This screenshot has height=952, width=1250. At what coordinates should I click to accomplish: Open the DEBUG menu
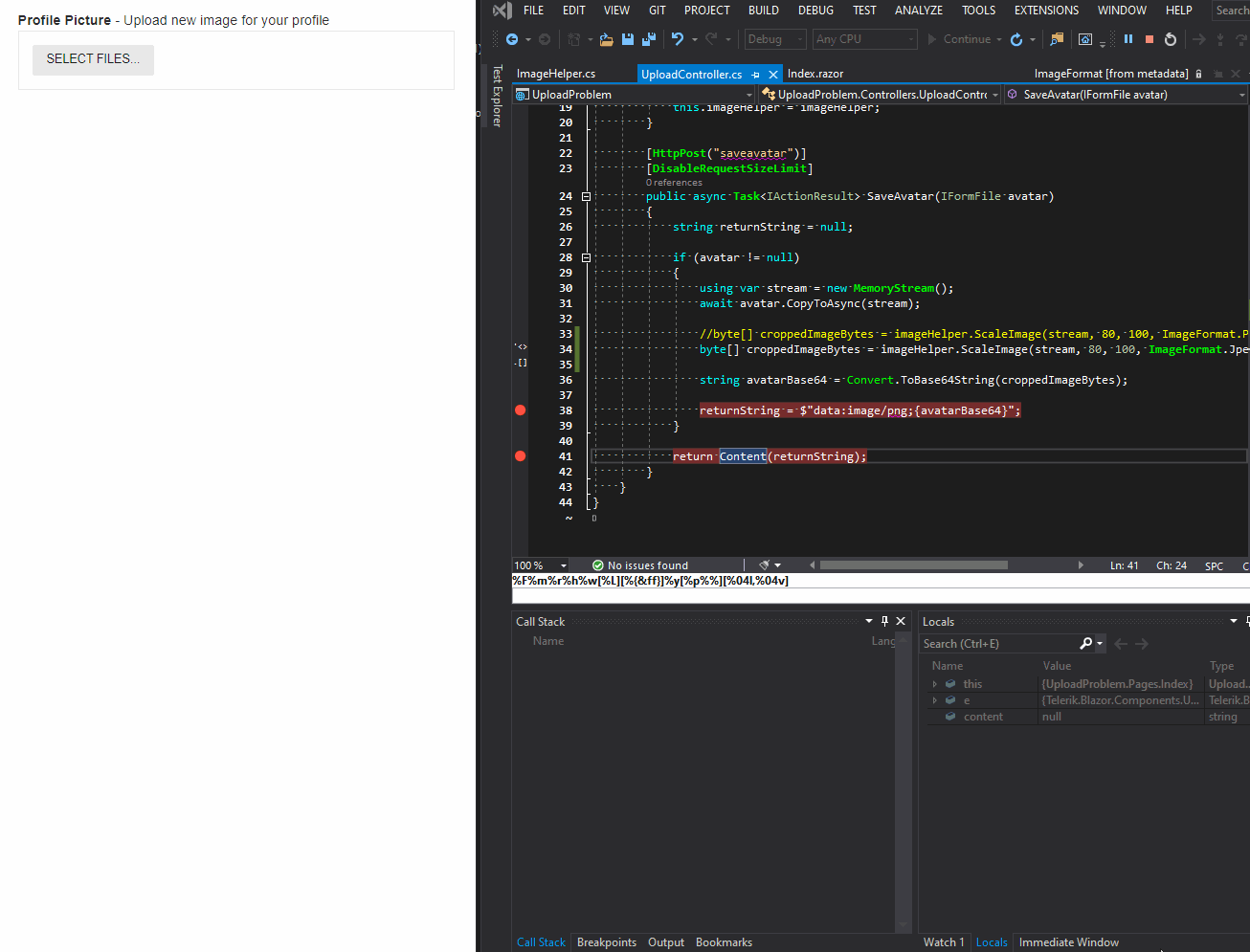tap(815, 11)
